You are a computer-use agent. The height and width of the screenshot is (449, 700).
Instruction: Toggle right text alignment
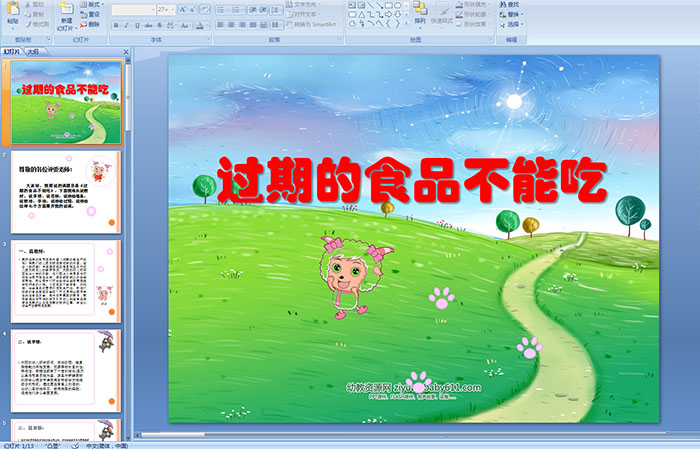pos(242,25)
